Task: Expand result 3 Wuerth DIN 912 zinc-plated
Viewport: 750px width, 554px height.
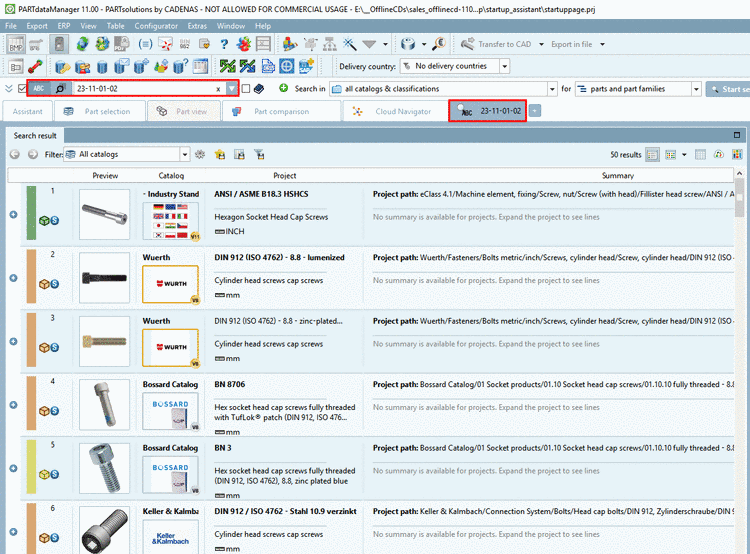Action: [13, 341]
